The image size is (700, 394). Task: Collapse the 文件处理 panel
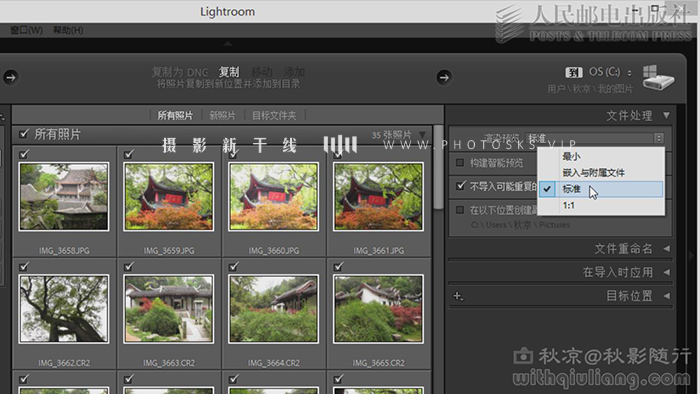(x=666, y=116)
